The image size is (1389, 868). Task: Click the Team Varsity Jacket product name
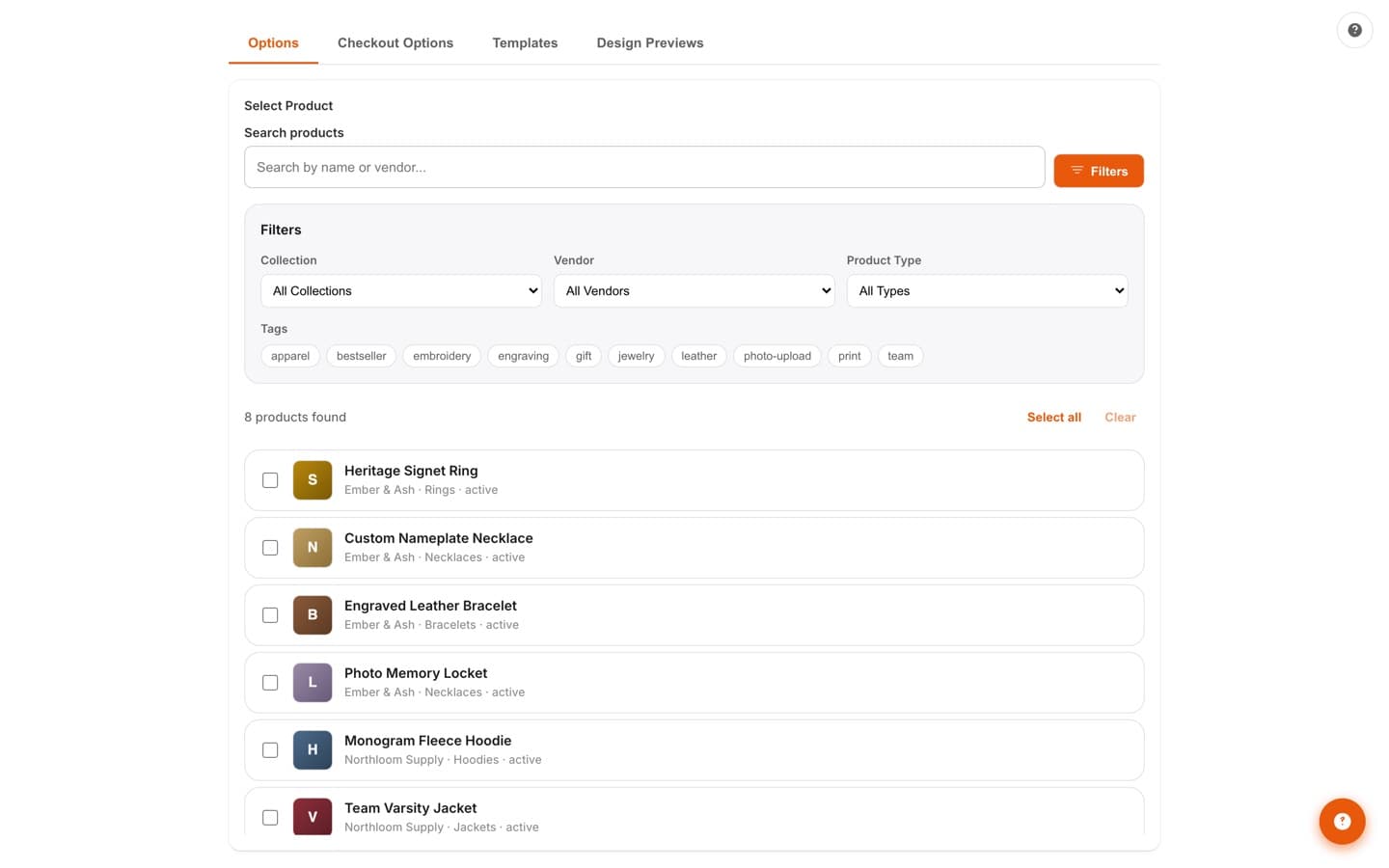[x=411, y=808]
